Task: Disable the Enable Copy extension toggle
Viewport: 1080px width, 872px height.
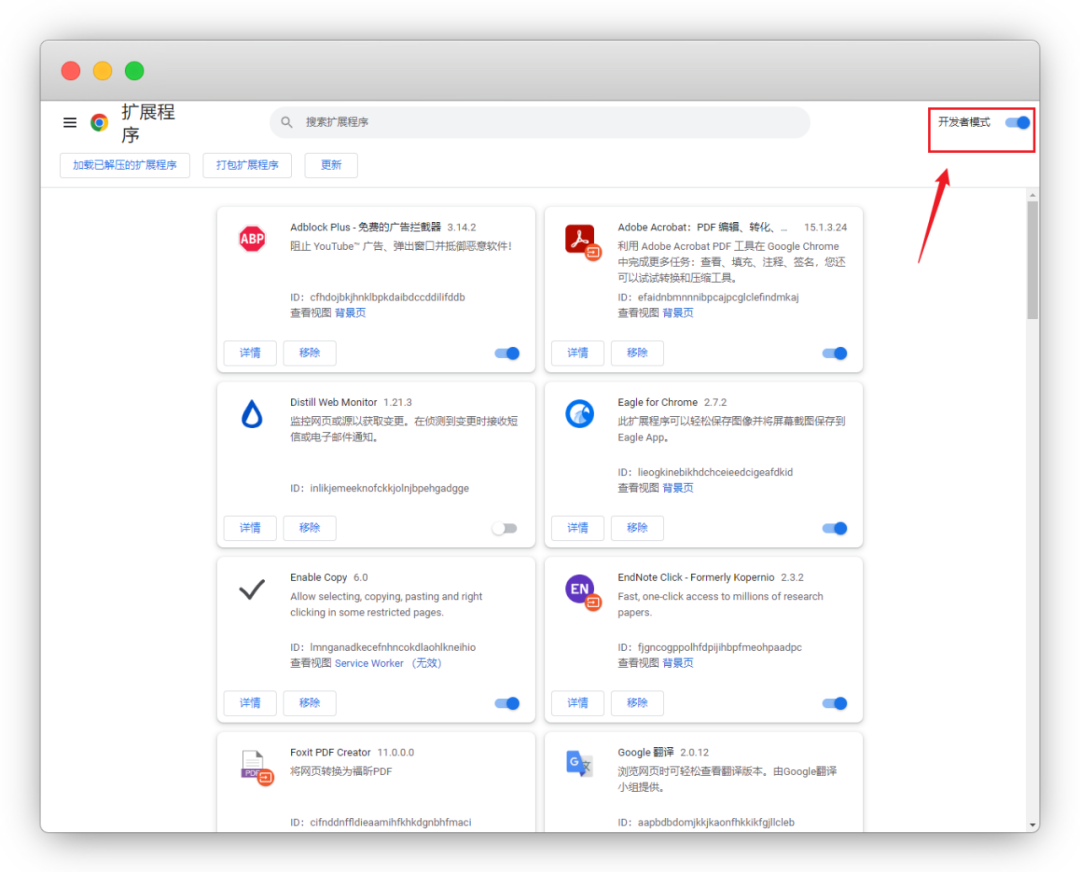Action: point(507,703)
